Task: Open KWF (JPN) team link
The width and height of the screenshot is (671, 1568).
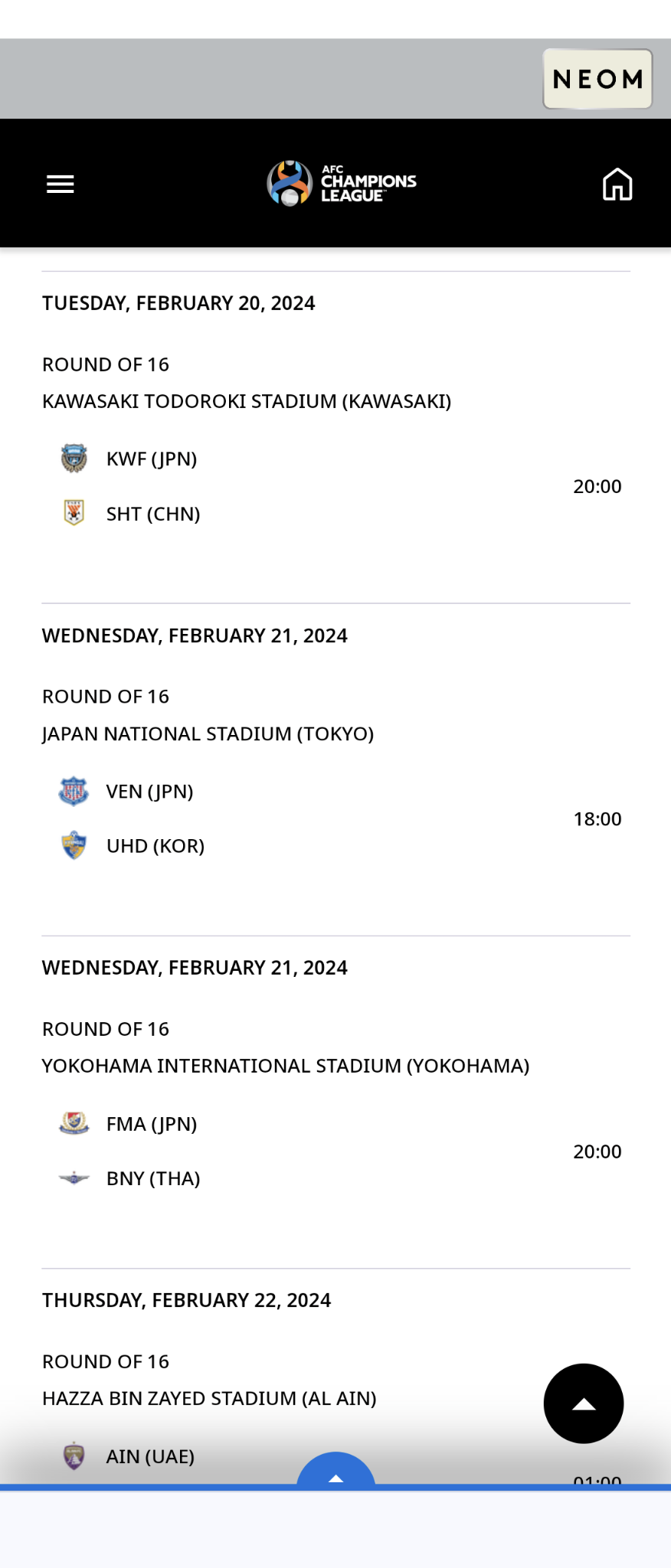Action: click(x=152, y=459)
